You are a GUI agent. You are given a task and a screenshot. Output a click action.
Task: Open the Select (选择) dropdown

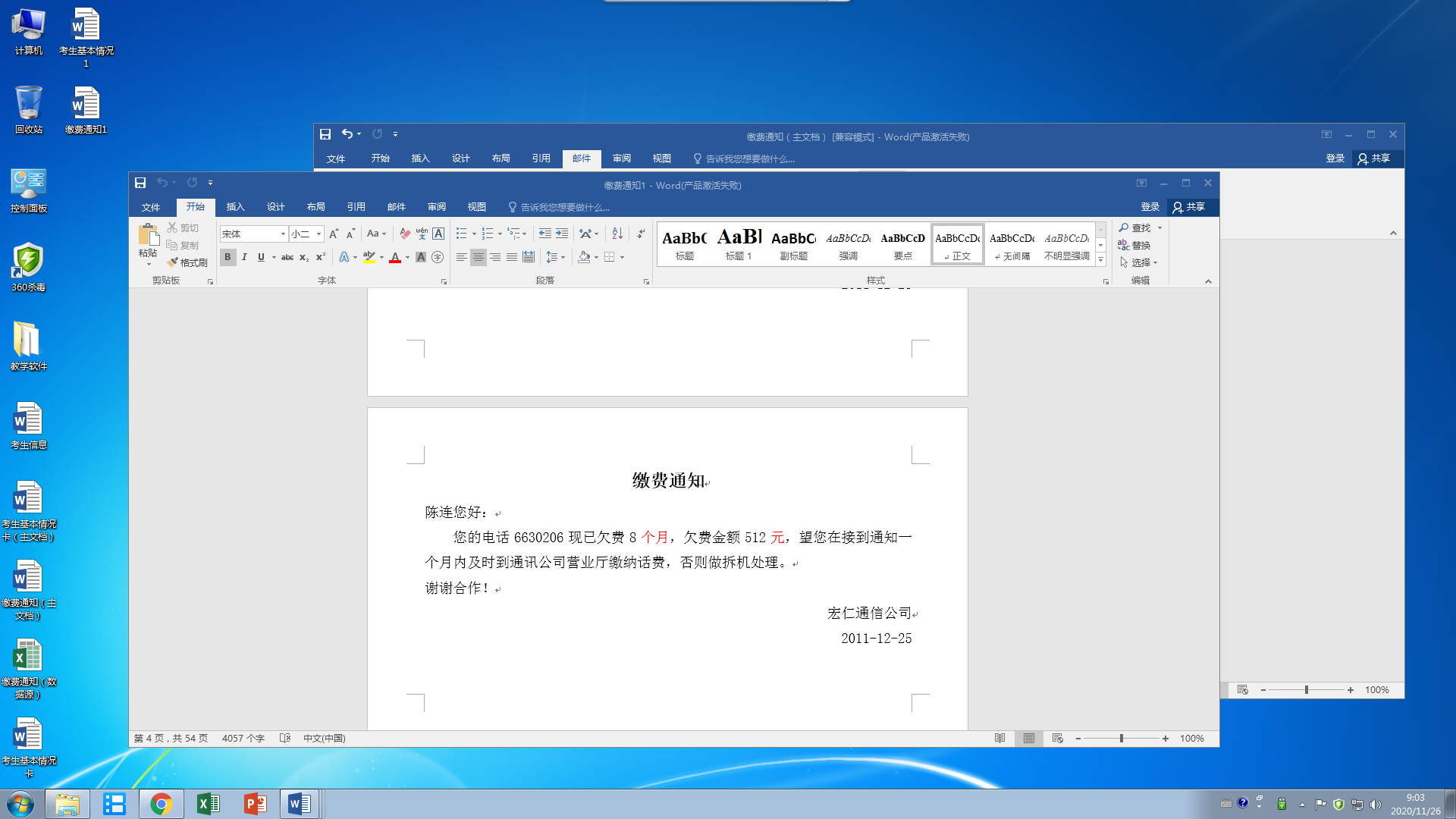click(1138, 262)
